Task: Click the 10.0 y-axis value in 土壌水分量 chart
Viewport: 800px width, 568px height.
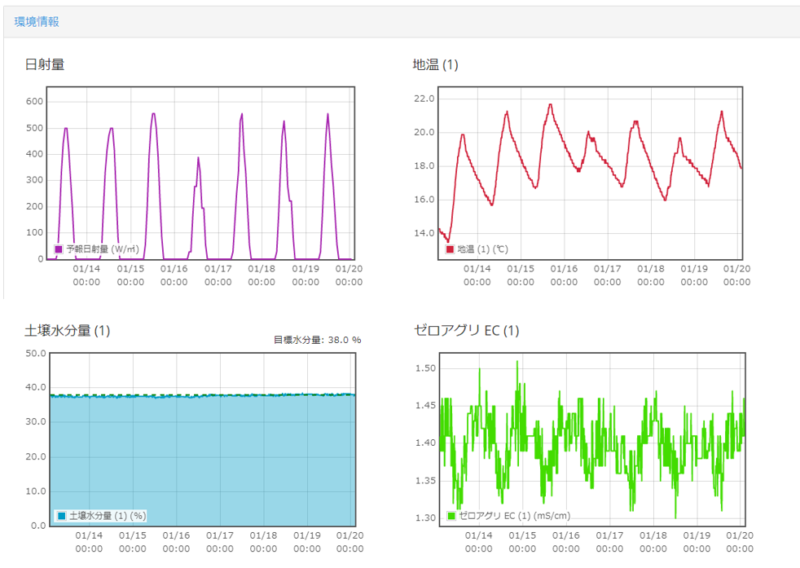Action: pyautogui.click(x=36, y=491)
